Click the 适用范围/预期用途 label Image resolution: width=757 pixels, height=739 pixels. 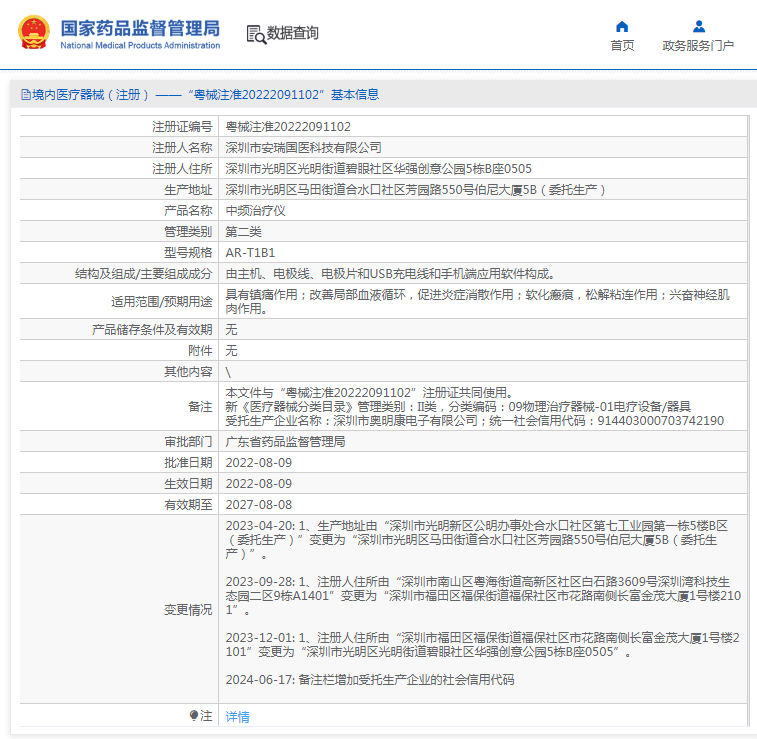[162, 302]
